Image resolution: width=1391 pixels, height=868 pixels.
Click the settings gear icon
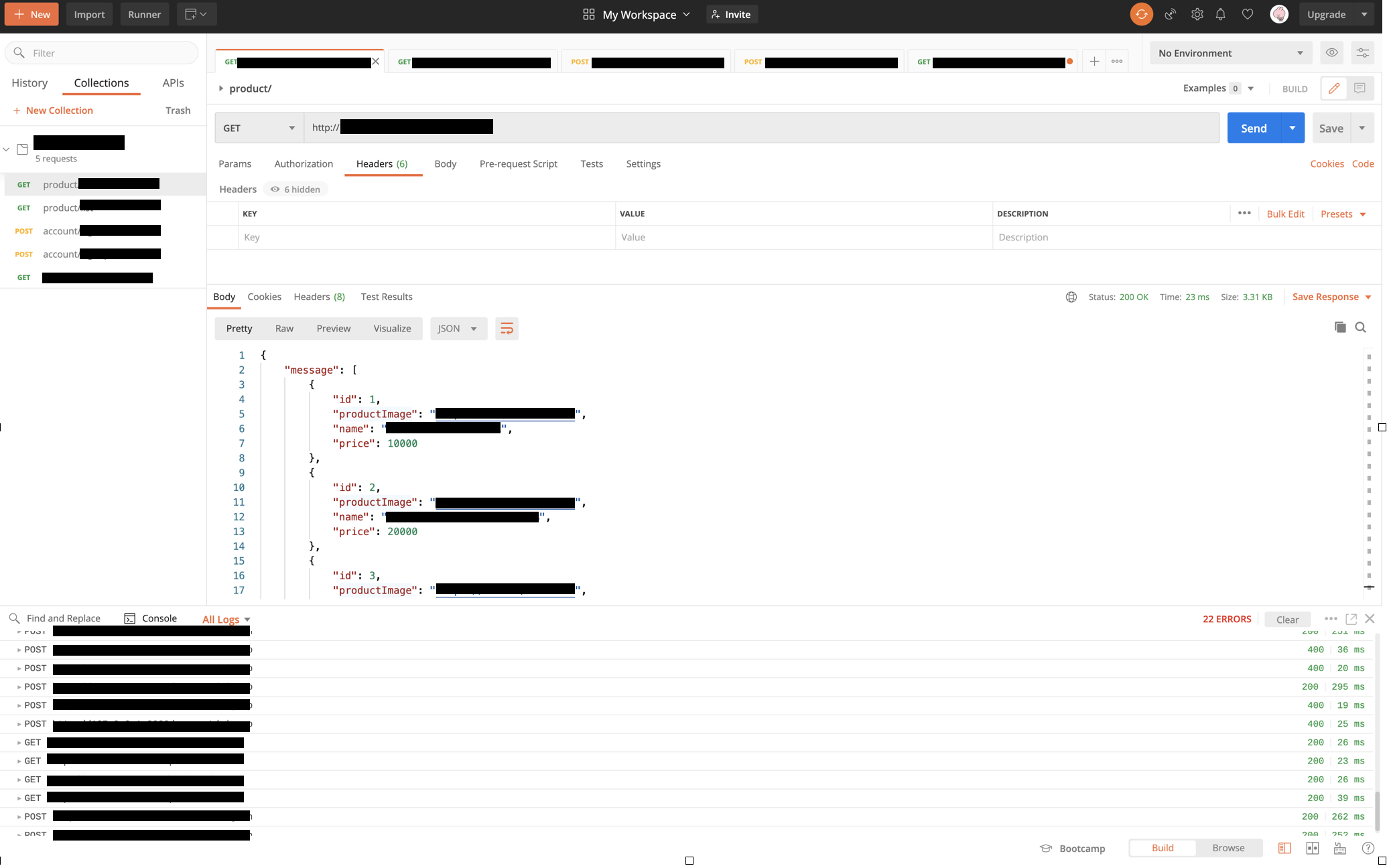1197,14
